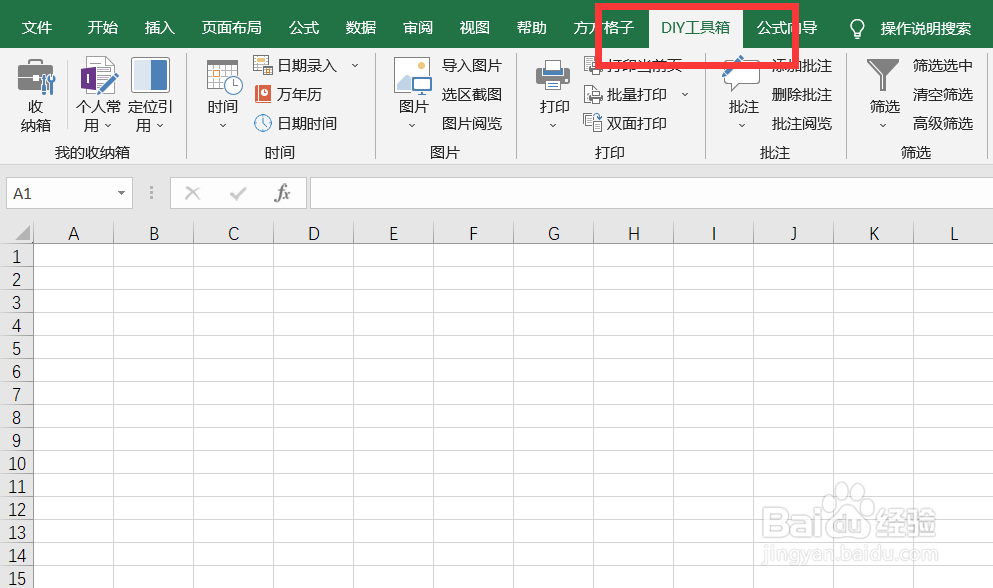Expand the Name Box dropdown
Viewport: 993px width, 588px height.
pyautogui.click(x=123, y=192)
